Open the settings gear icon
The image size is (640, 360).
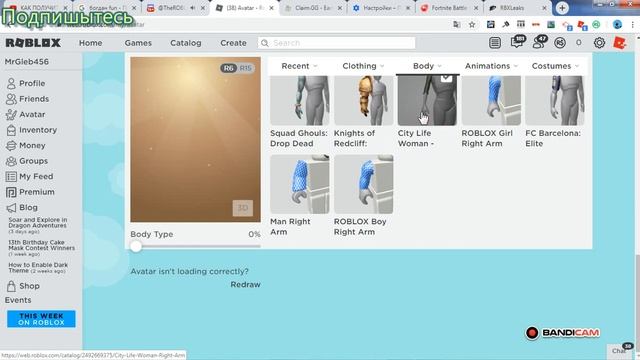[599, 43]
